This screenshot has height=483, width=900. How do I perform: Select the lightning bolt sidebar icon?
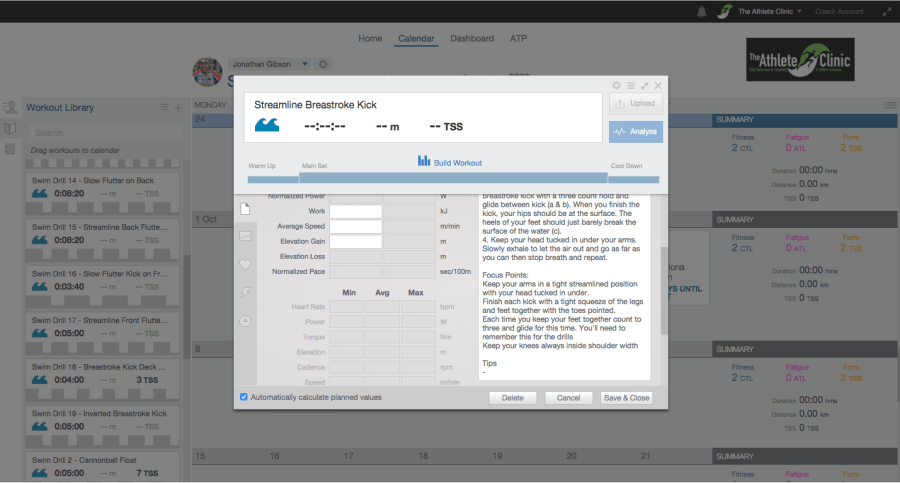[x=245, y=293]
